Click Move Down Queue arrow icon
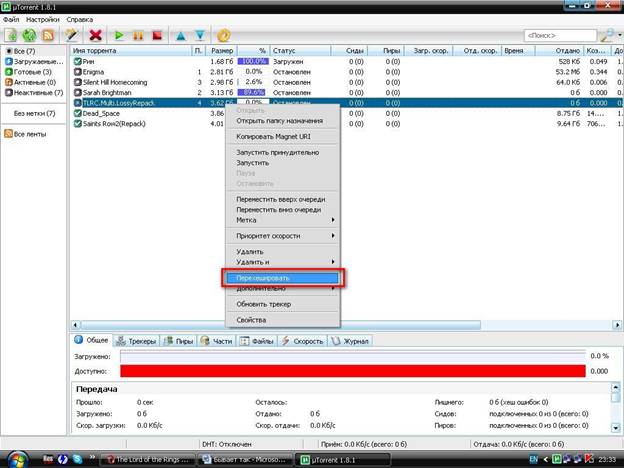Viewport: 624px width, 468px height. [200, 36]
